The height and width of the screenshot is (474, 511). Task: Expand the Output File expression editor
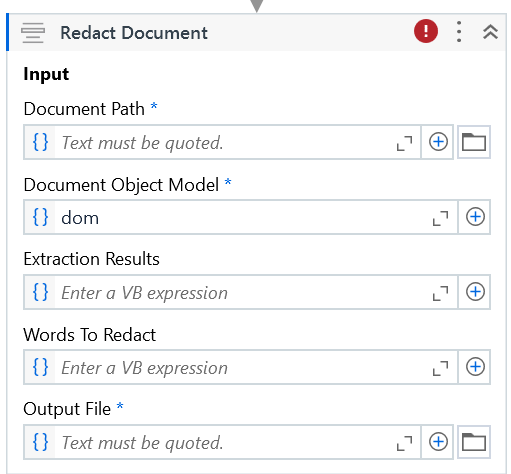pos(404,443)
